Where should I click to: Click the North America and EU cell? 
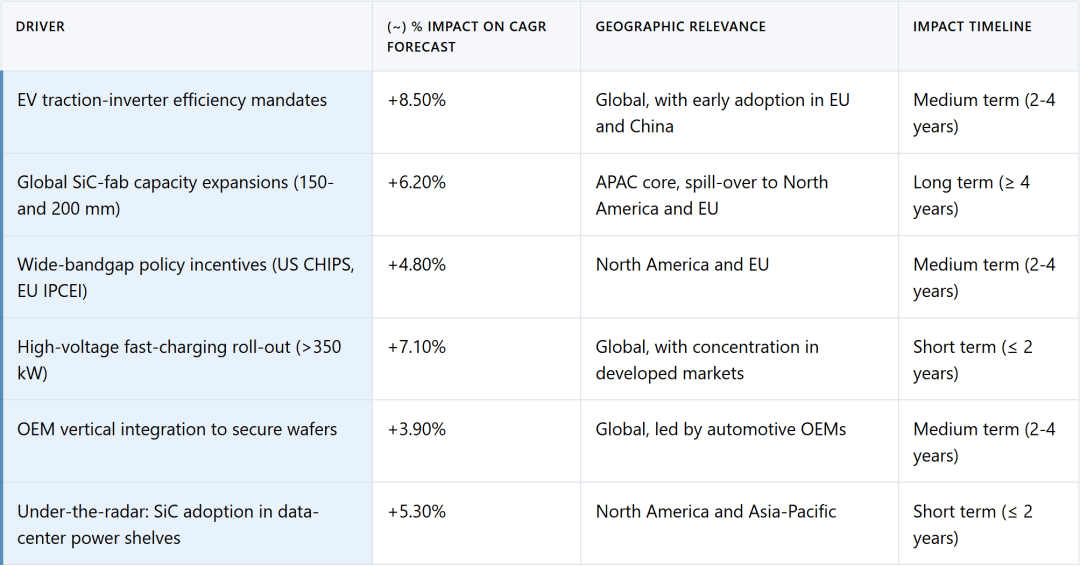682,264
